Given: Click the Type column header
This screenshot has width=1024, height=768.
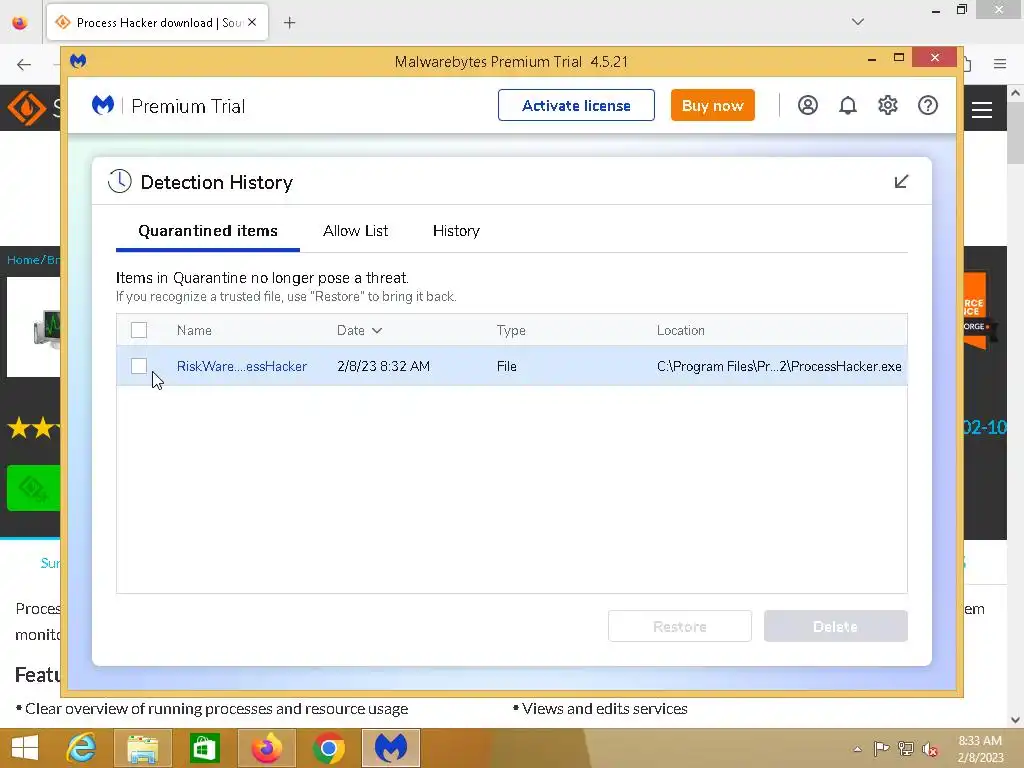Looking at the screenshot, I should pos(511,330).
